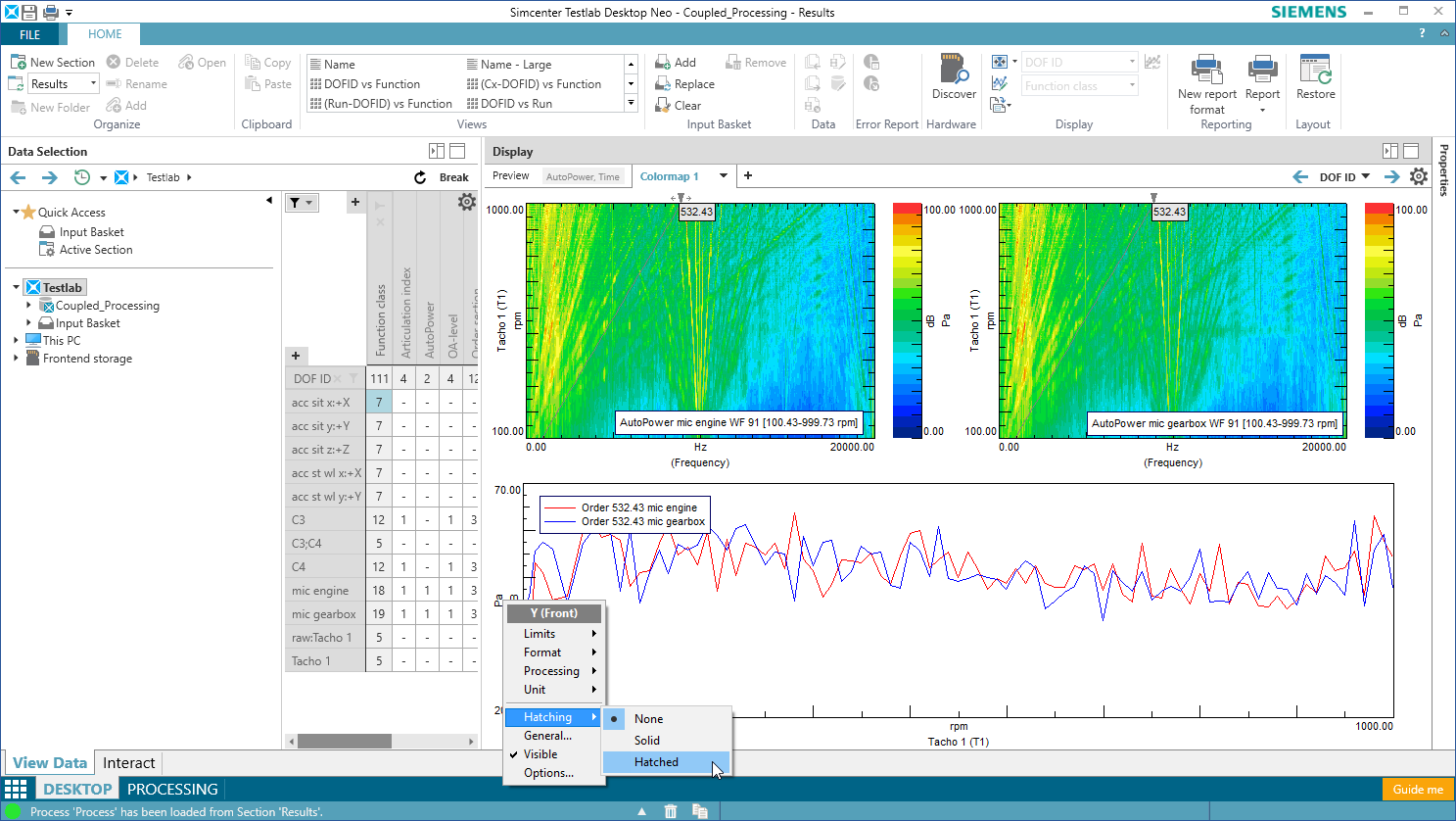Image resolution: width=1456 pixels, height=821 pixels.
Task: Choose Hatched in the Hatching submenu
Action: [x=668, y=762]
